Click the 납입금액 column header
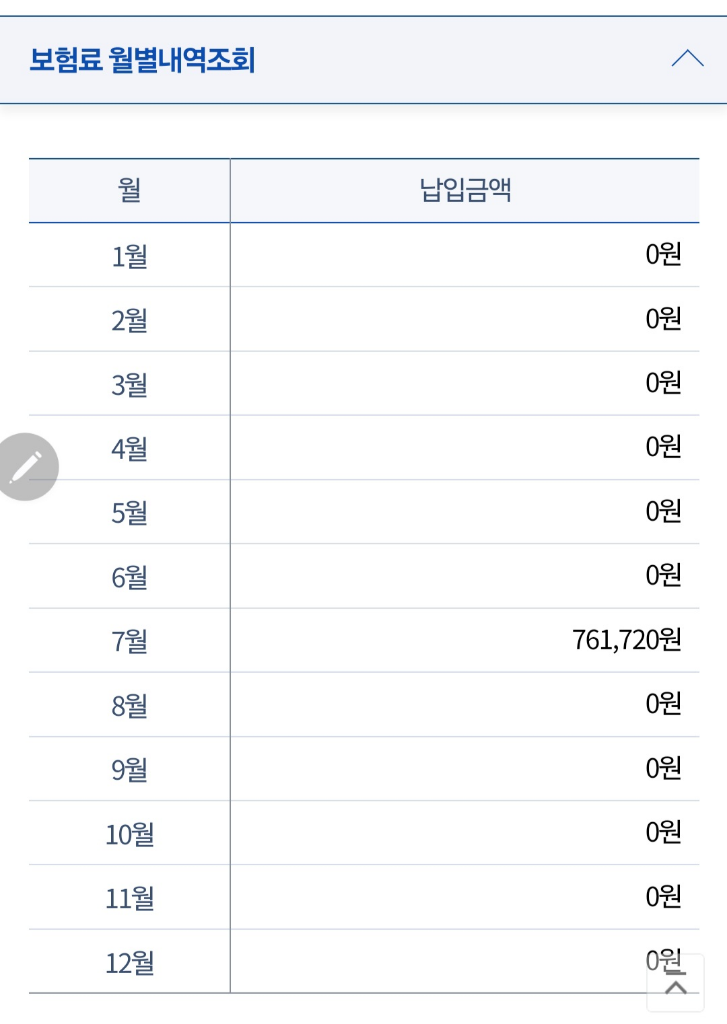Screen dimensions: 727x1024 click(x=465, y=190)
